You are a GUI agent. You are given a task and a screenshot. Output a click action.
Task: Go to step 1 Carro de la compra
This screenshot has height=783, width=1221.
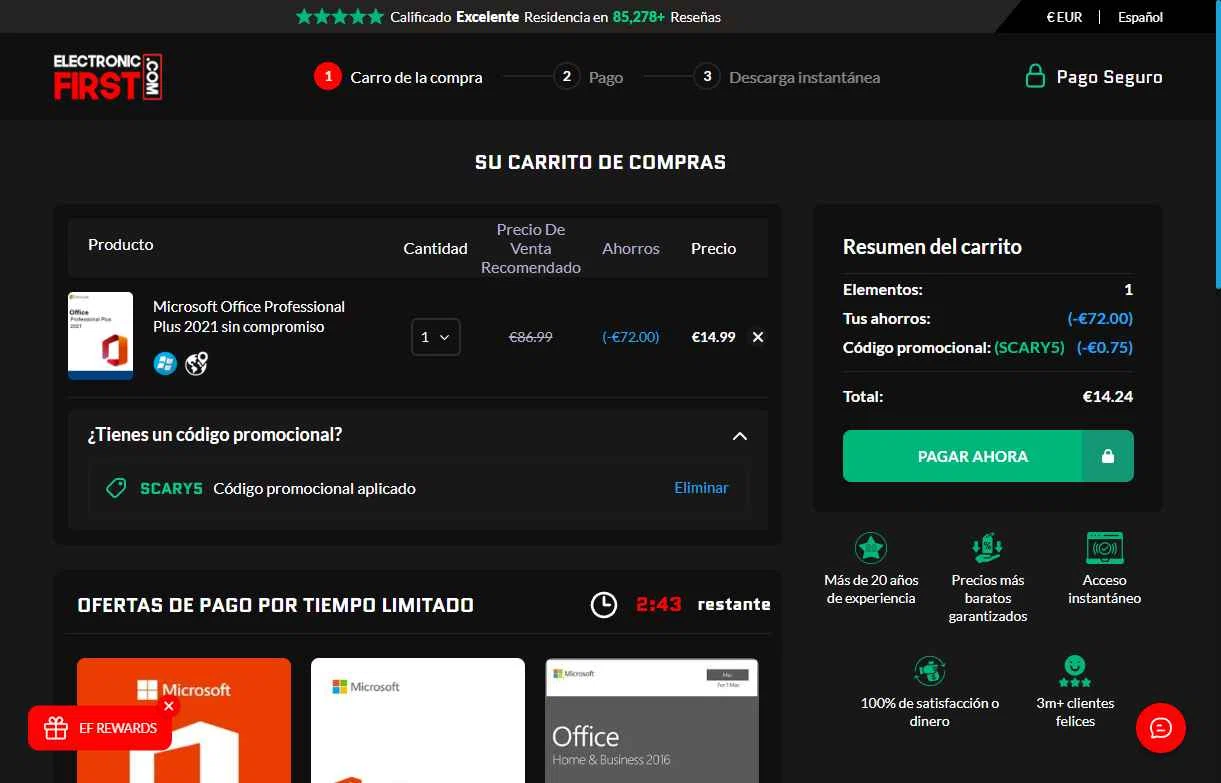coord(398,76)
